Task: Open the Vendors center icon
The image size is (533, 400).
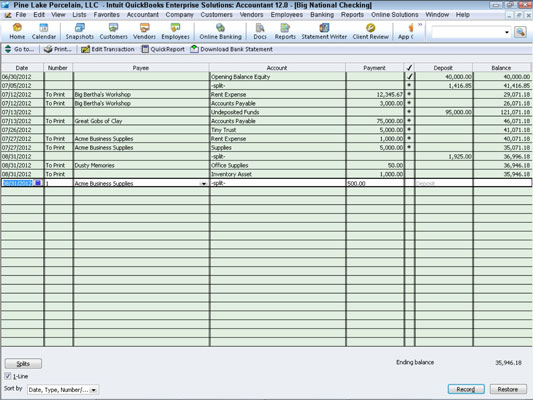Action: 144,31
